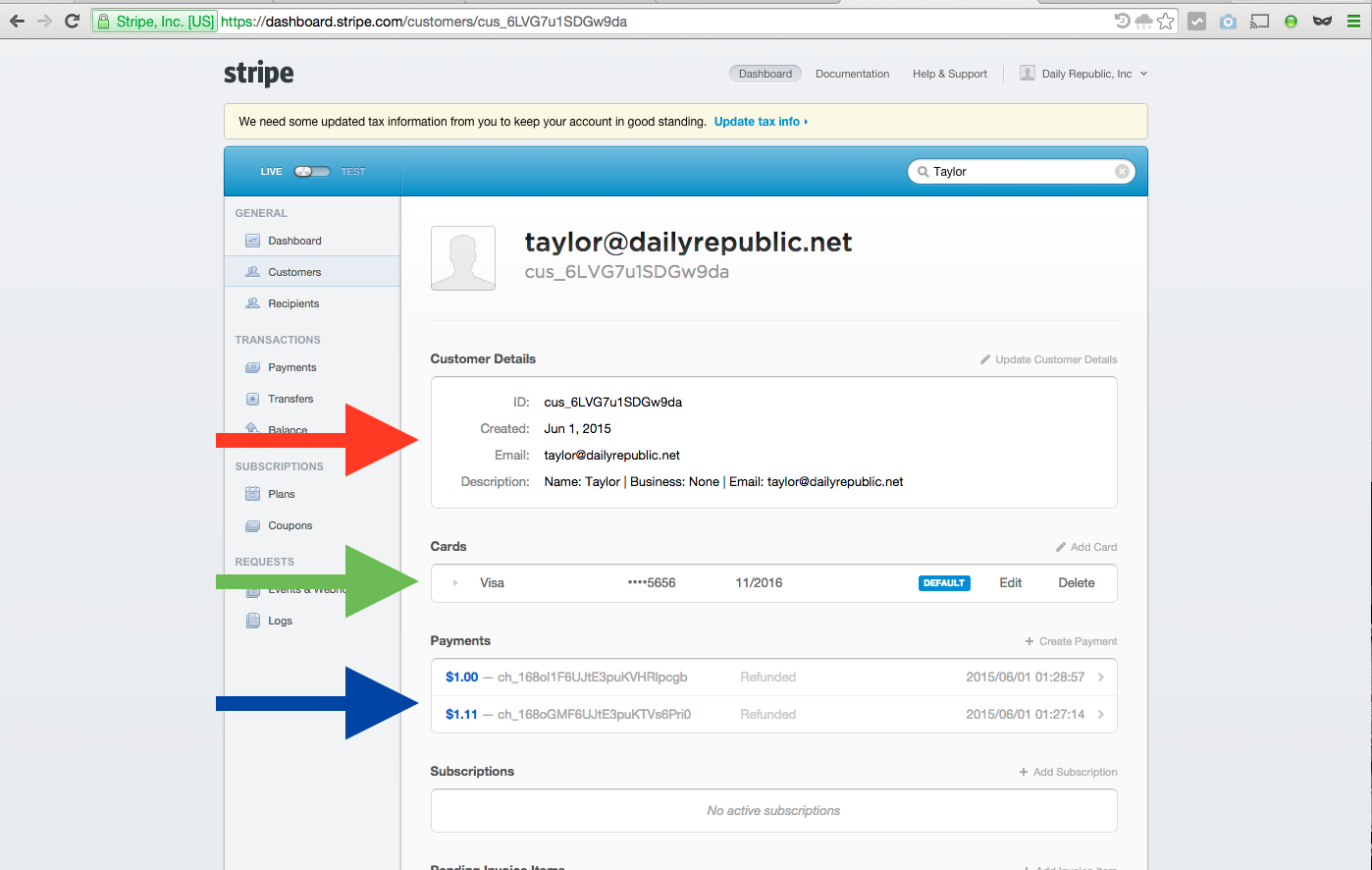1372x870 pixels.
Task: Click the Coupons sidebar icon
Action: (252, 525)
